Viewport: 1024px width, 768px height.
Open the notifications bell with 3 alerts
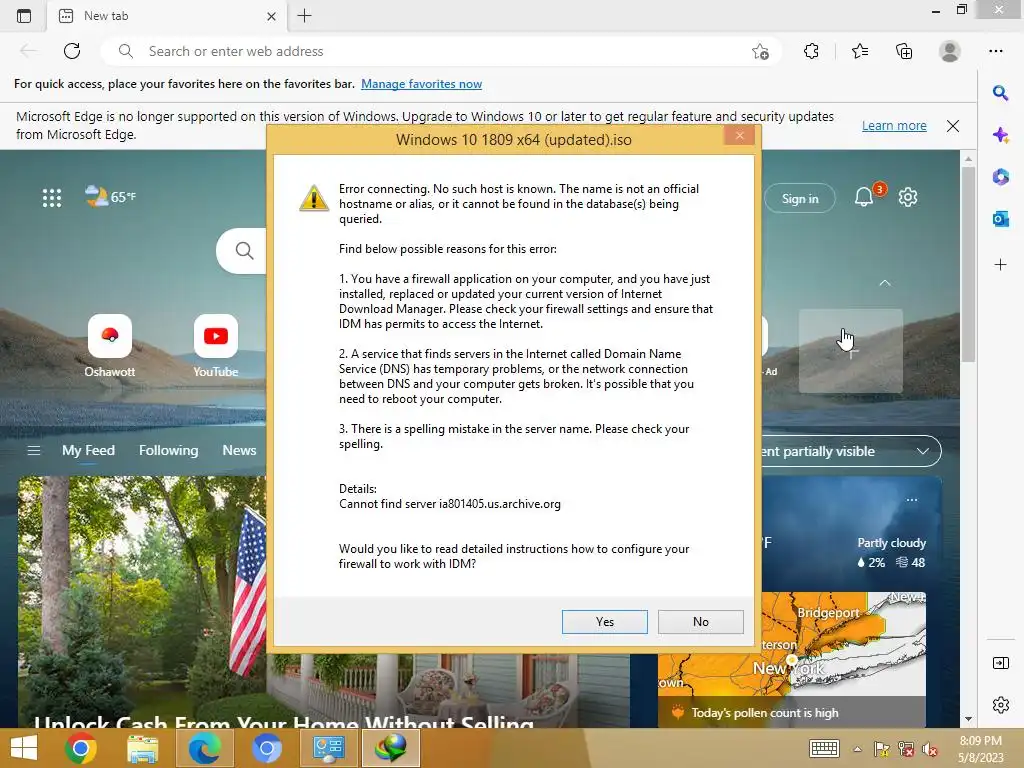(864, 197)
